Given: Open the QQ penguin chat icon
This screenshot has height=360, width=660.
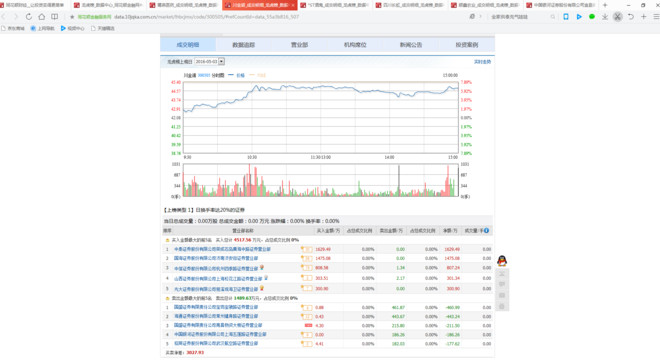Looking at the screenshot, I should coord(502,261).
